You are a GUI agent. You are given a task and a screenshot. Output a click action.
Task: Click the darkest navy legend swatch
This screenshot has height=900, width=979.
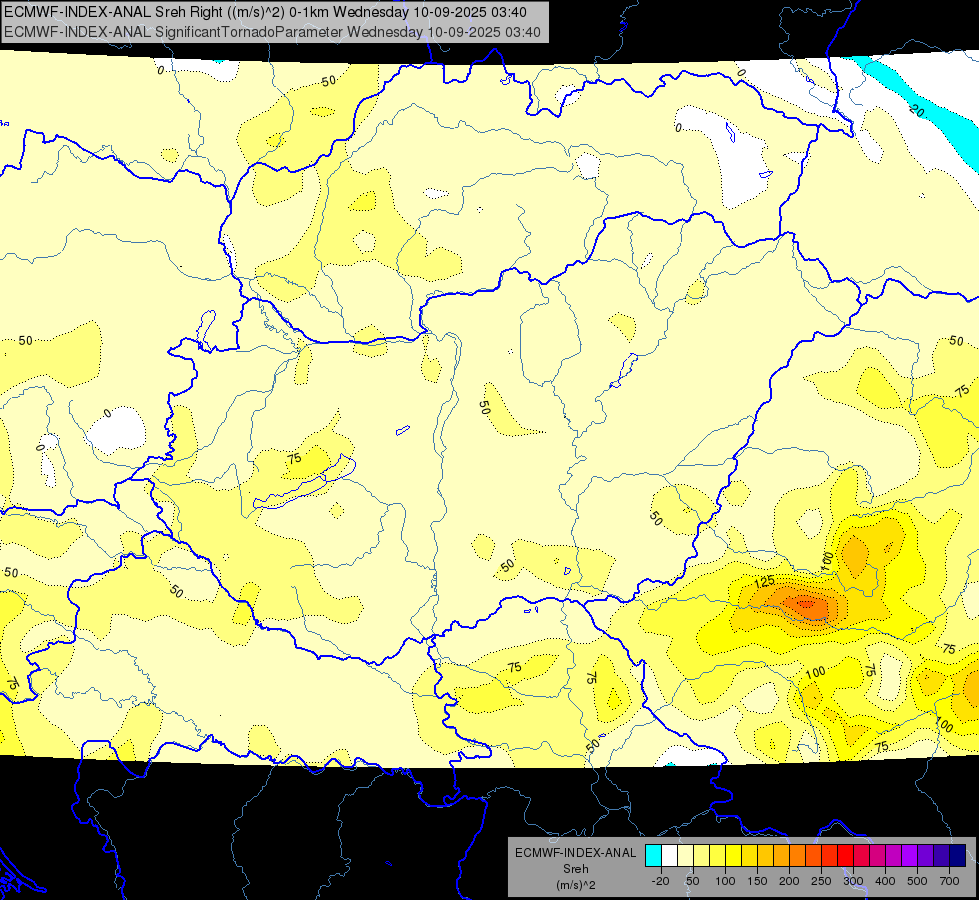958,855
